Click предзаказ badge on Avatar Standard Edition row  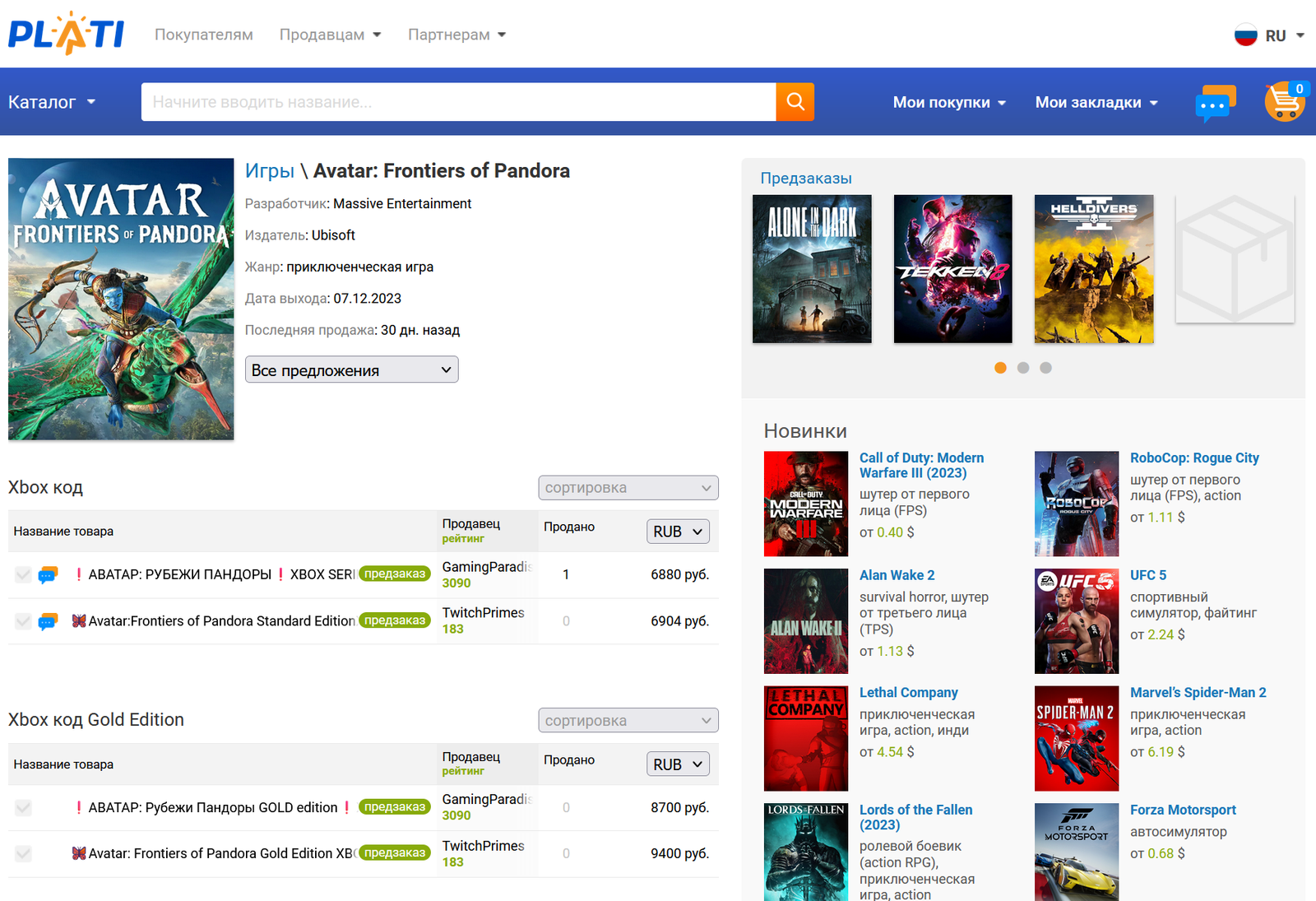tap(395, 620)
